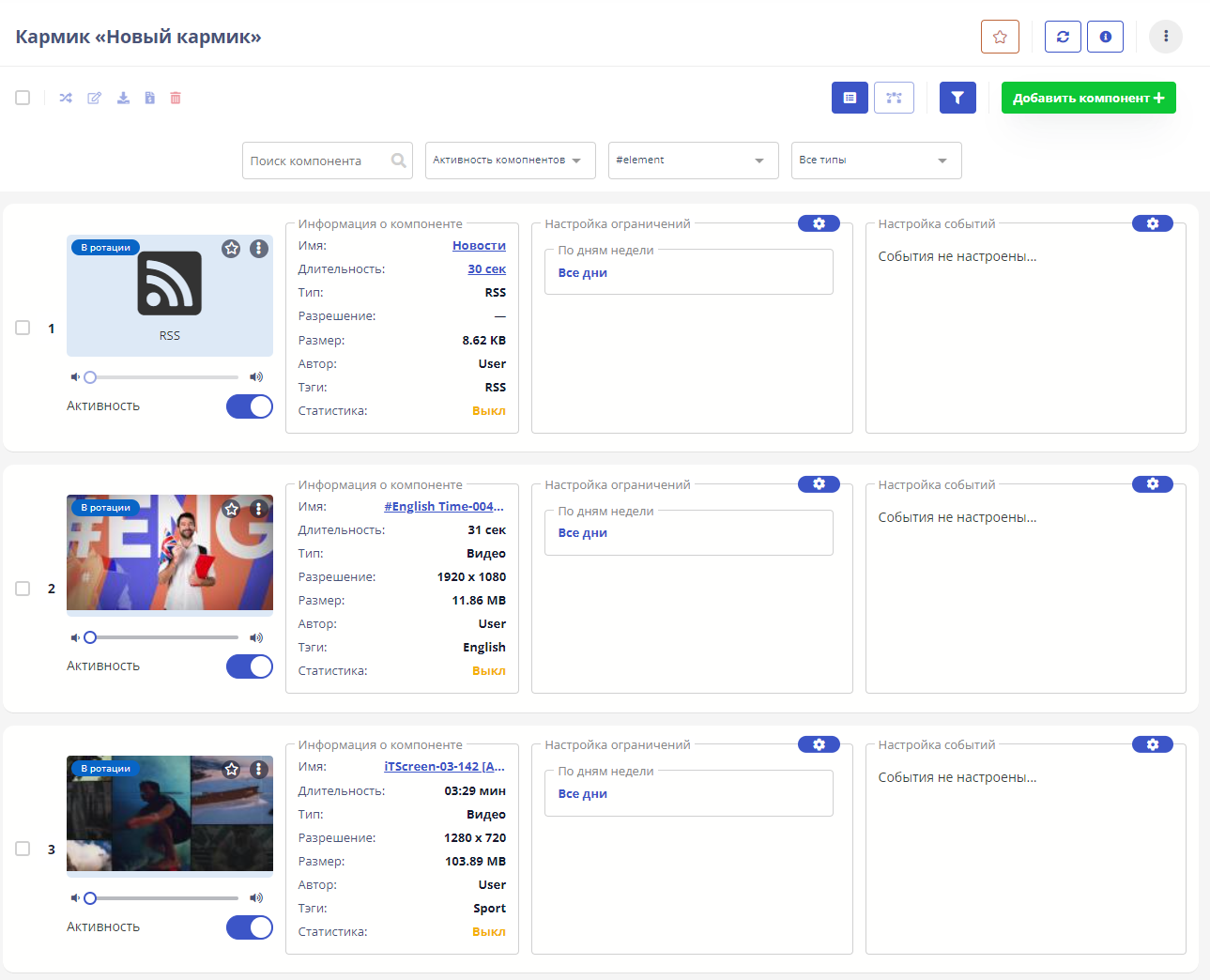Open restrictions gear for Новости component
Viewport: 1210px width, 980px height.
[x=819, y=223]
